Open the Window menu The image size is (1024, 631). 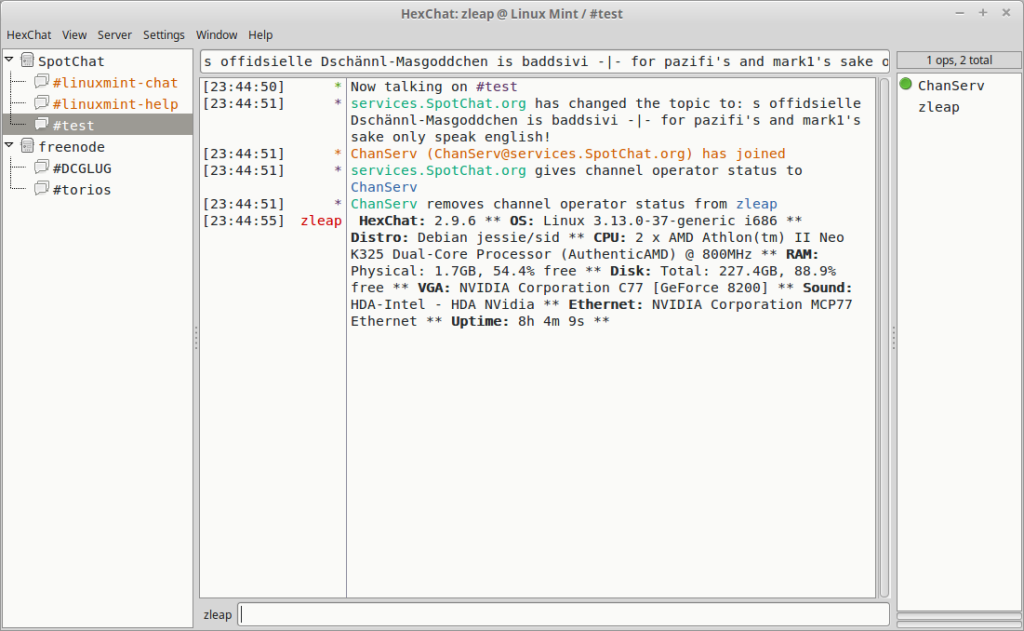216,34
